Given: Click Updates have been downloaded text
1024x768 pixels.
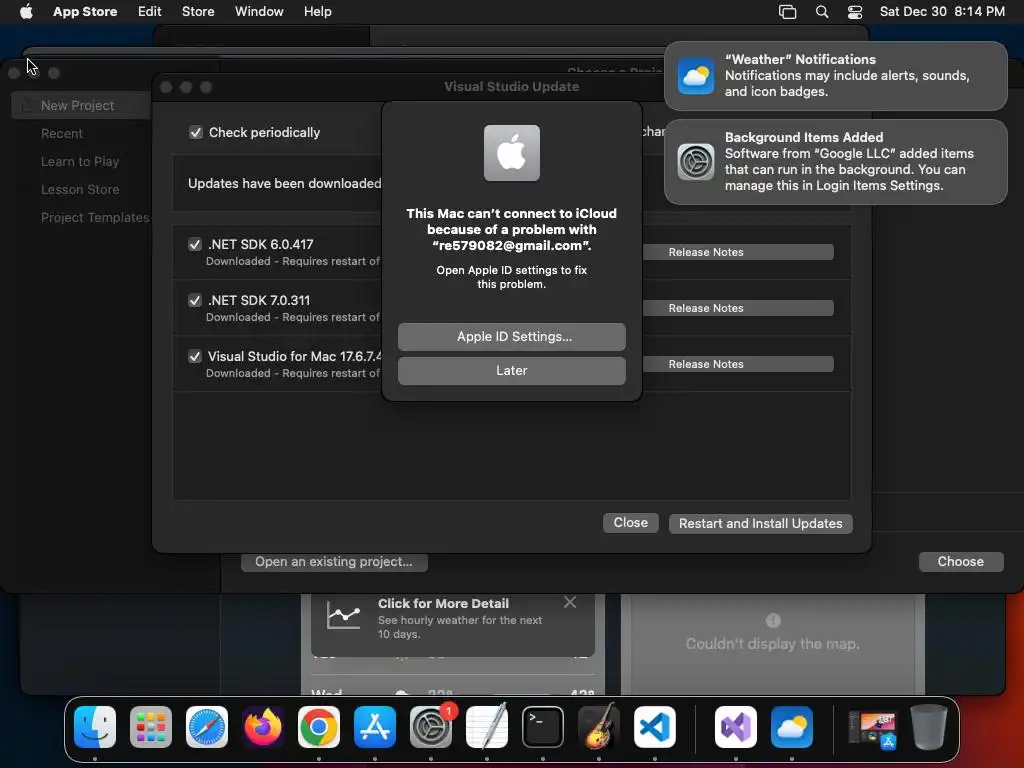Looking at the screenshot, I should pyautogui.click(x=285, y=184).
